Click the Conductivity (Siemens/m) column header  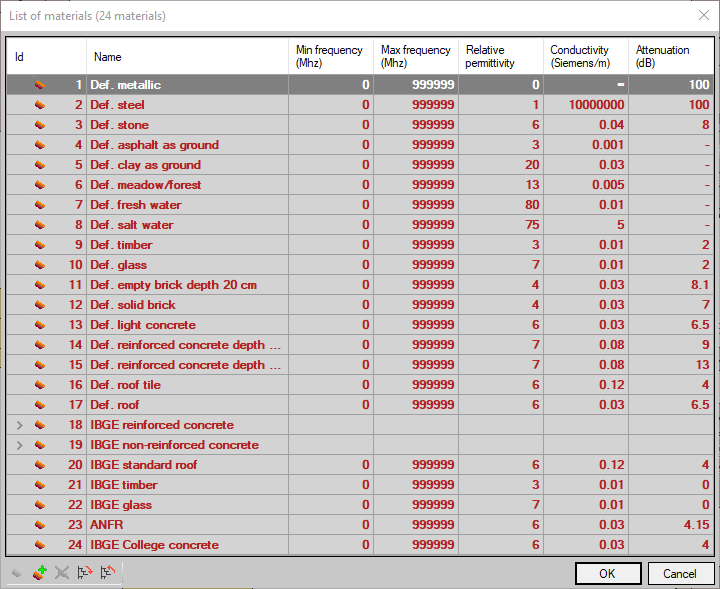pos(586,56)
